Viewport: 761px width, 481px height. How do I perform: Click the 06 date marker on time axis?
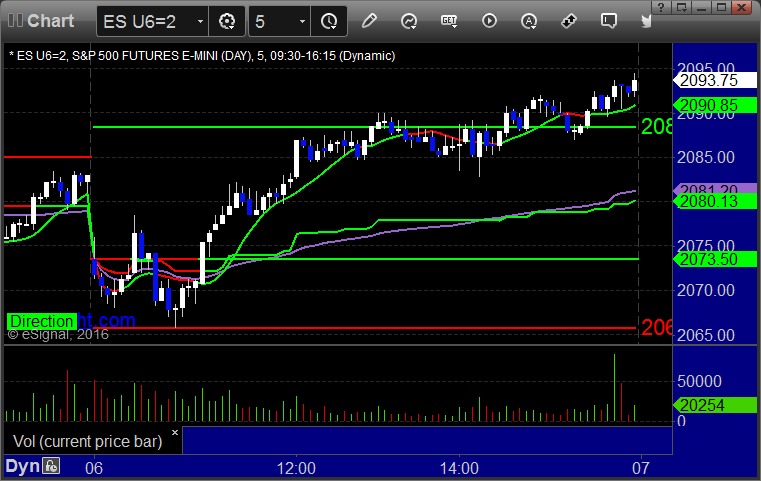coord(94,468)
